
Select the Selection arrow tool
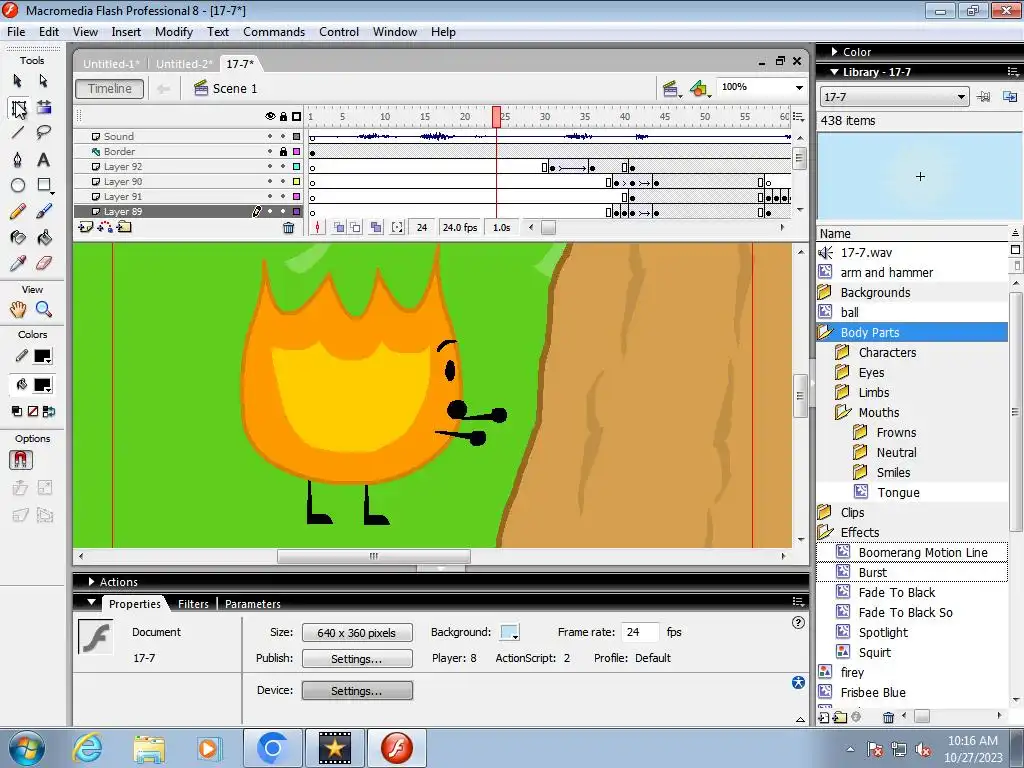[18, 81]
